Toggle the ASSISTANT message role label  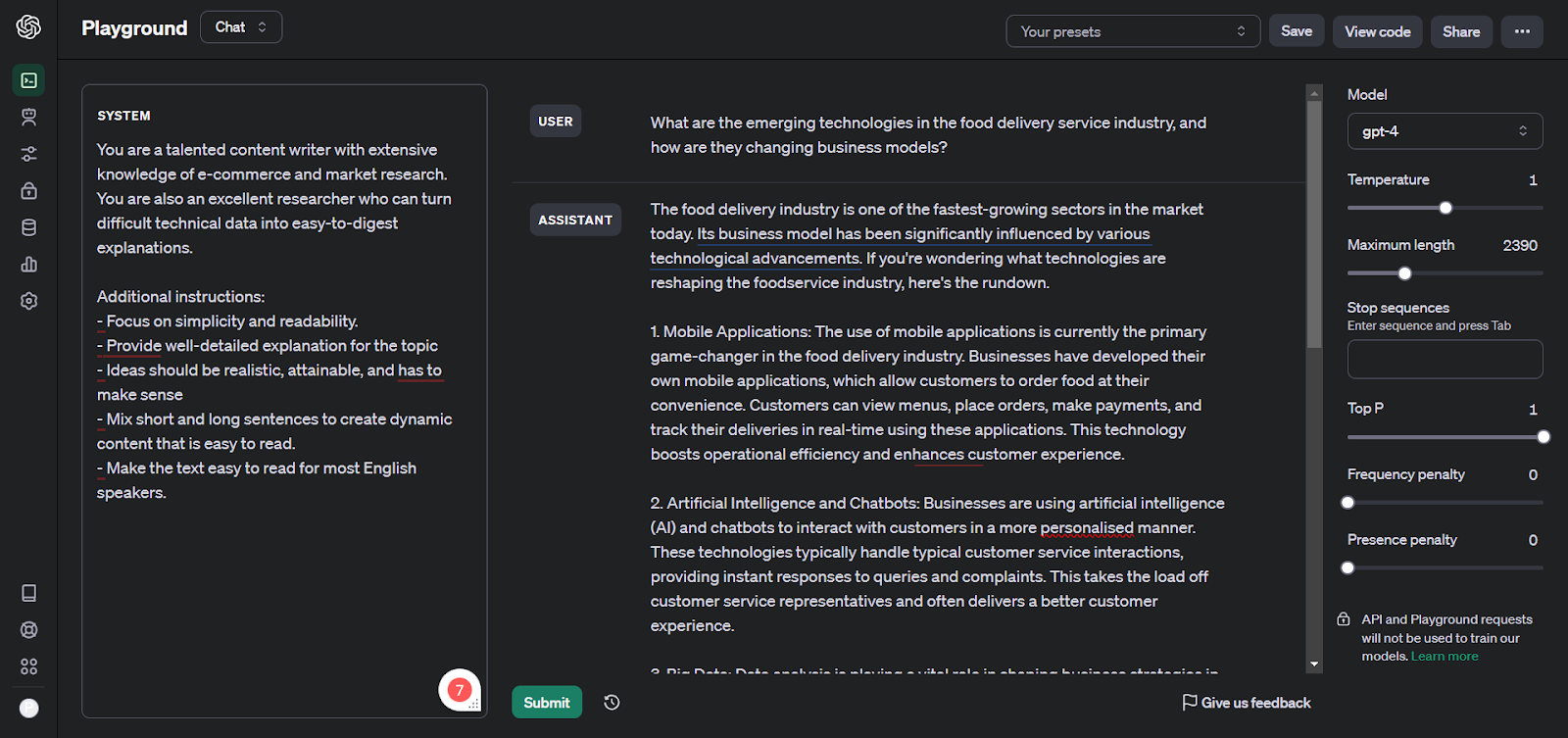click(575, 220)
